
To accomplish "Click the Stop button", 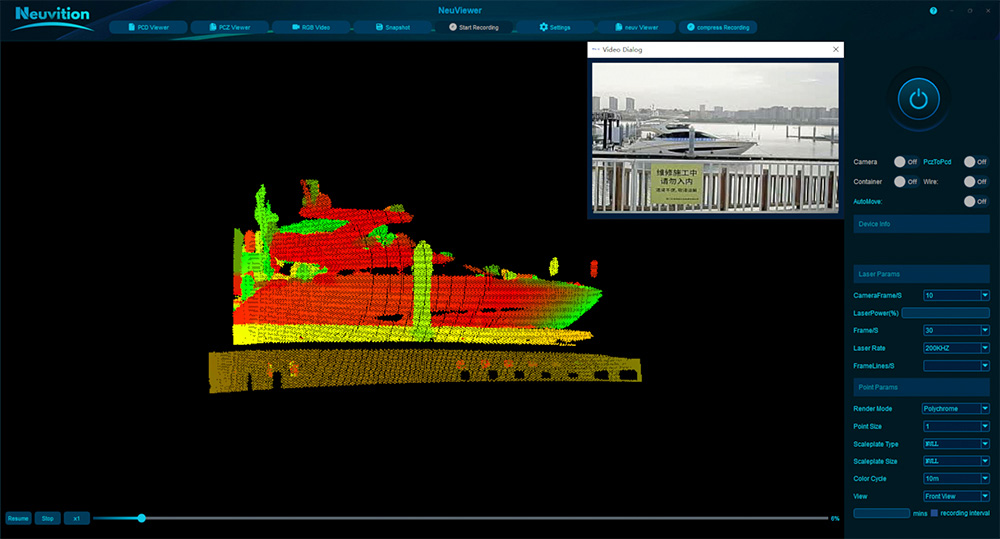I will click(x=48, y=519).
